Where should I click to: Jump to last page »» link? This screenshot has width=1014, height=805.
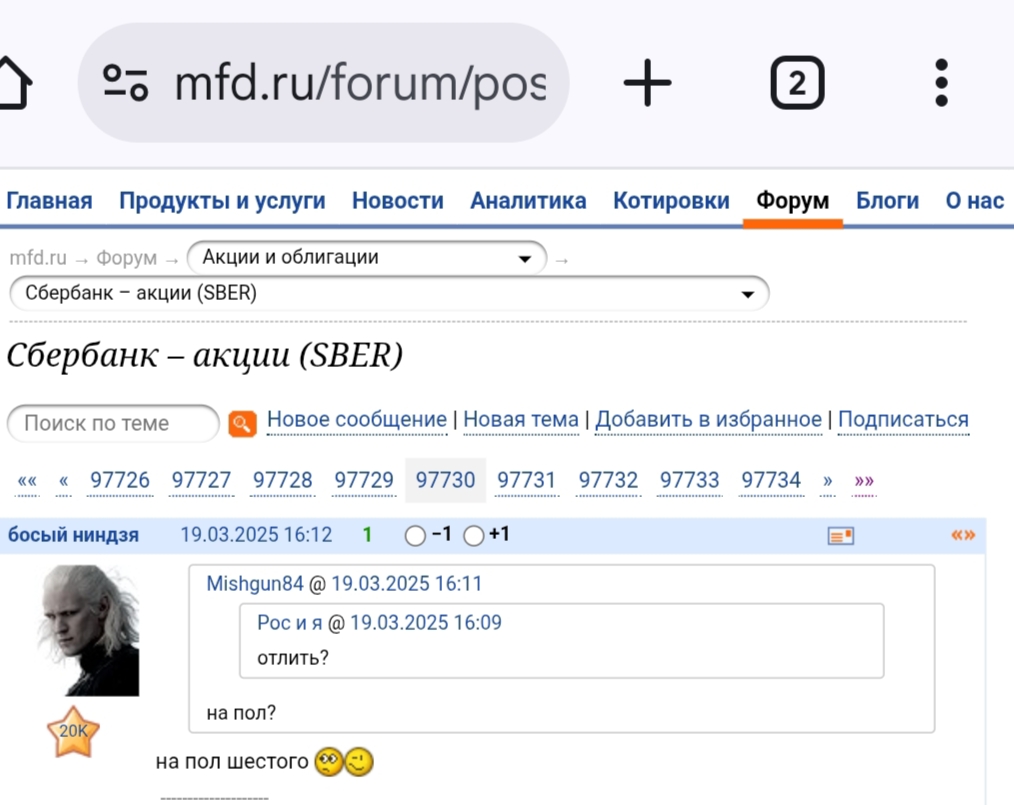point(864,480)
